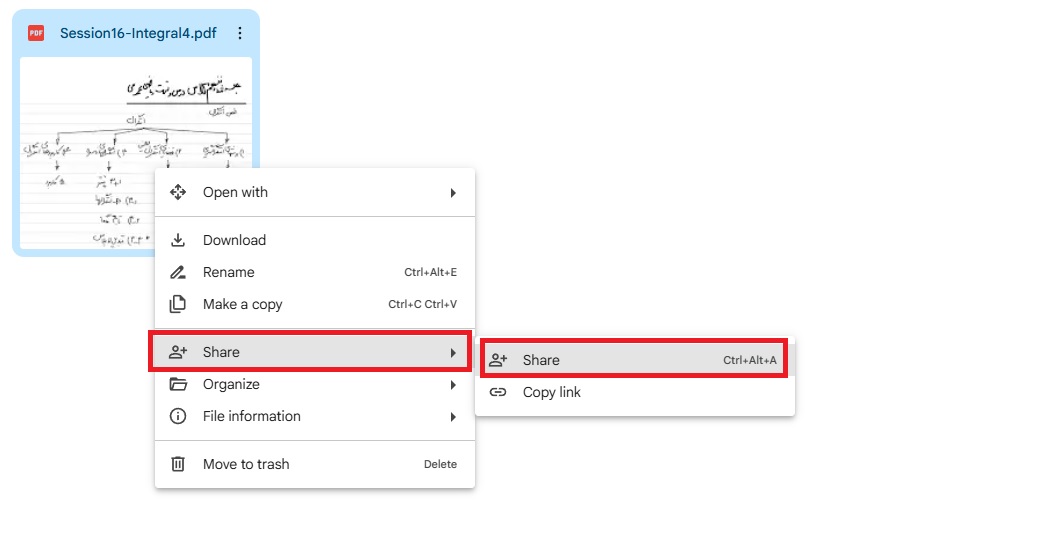Expand the Open with submenu arrow

tap(453, 192)
